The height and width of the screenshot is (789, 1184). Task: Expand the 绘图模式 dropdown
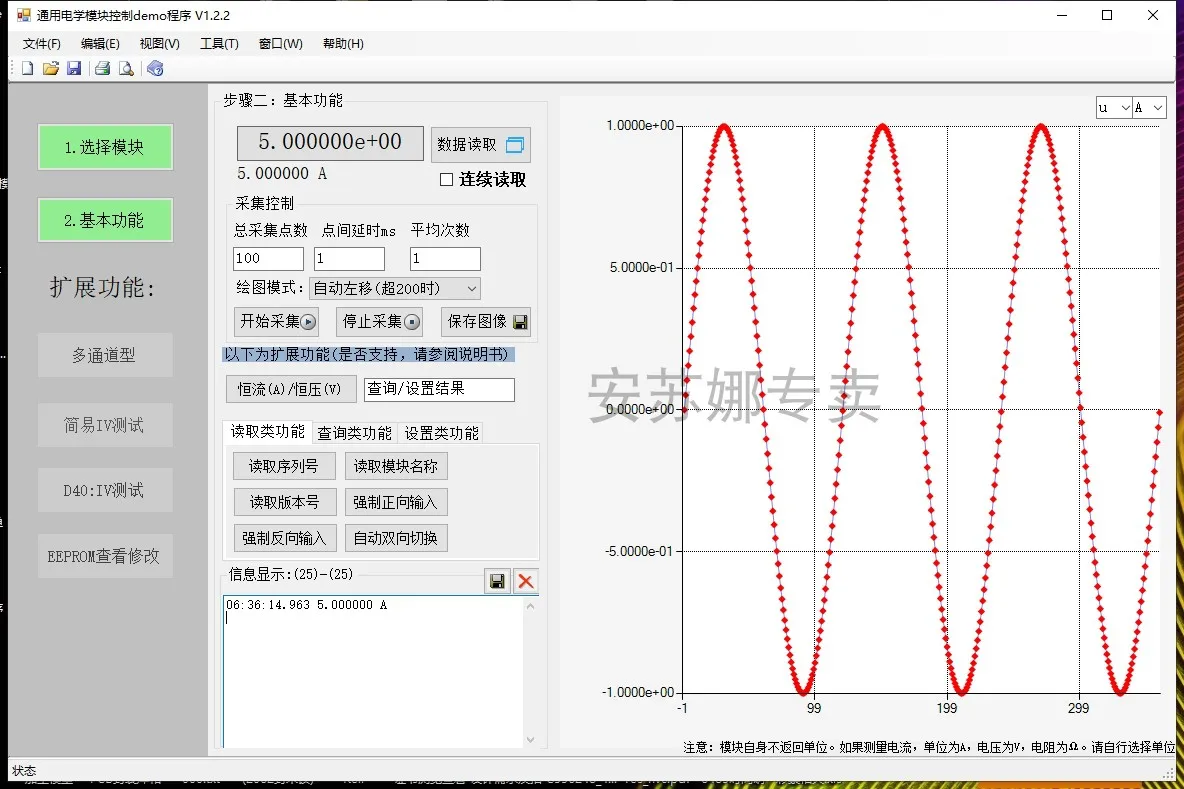point(394,288)
